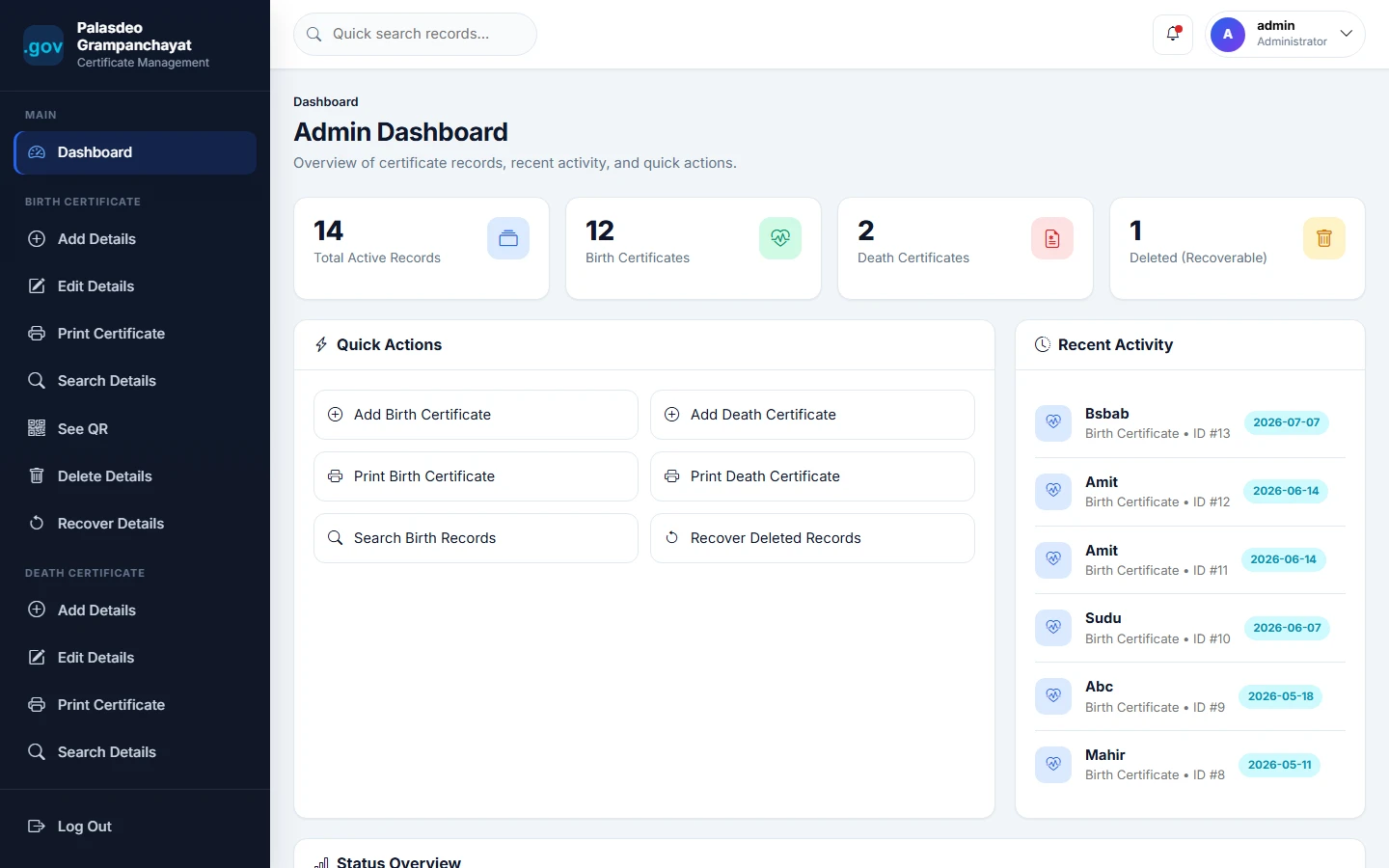
Task: Expand the admin account dropdown chevron
Action: 1347,34
